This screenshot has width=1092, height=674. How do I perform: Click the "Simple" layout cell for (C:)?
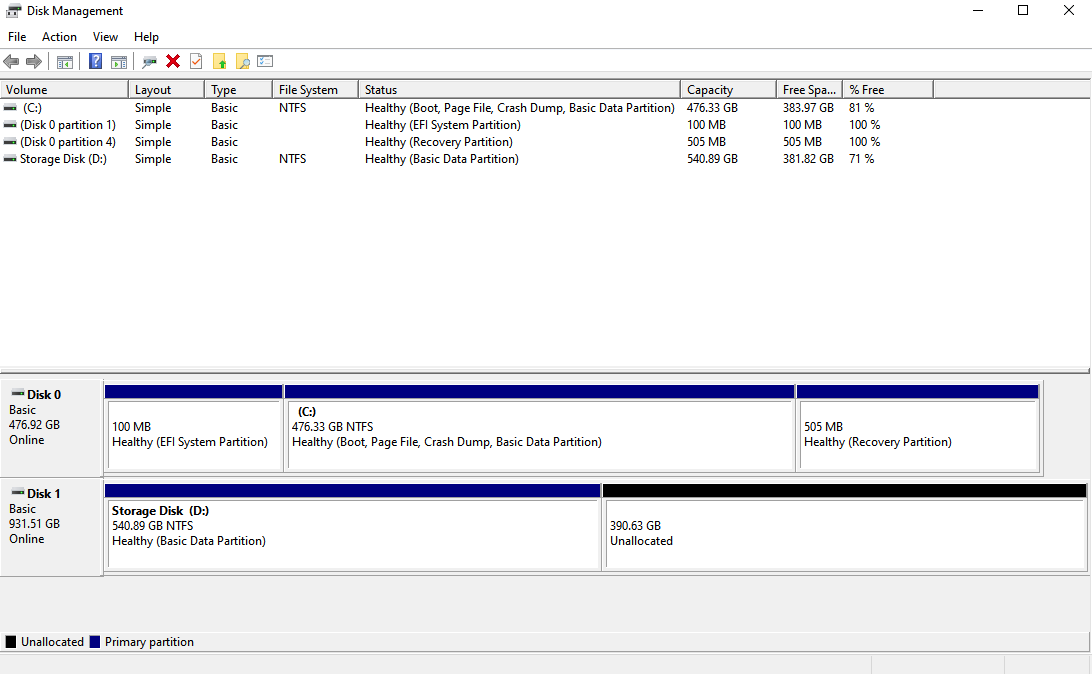(x=153, y=108)
